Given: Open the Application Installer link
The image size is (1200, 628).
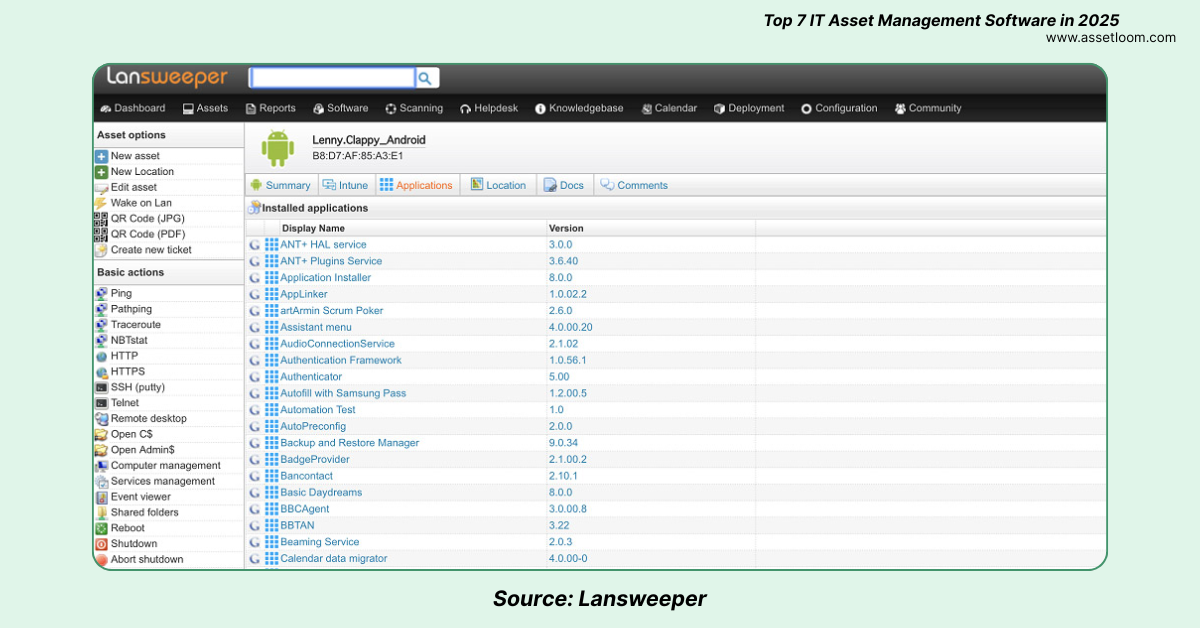Looking at the screenshot, I should [325, 278].
